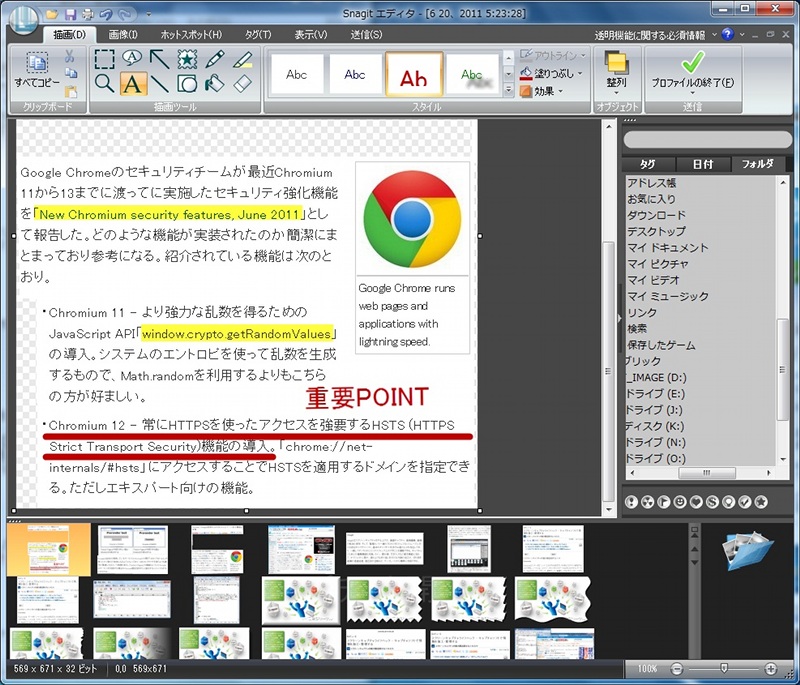Select the dashed rectangle selection tool
This screenshot has width=800, height=685.
105,59
